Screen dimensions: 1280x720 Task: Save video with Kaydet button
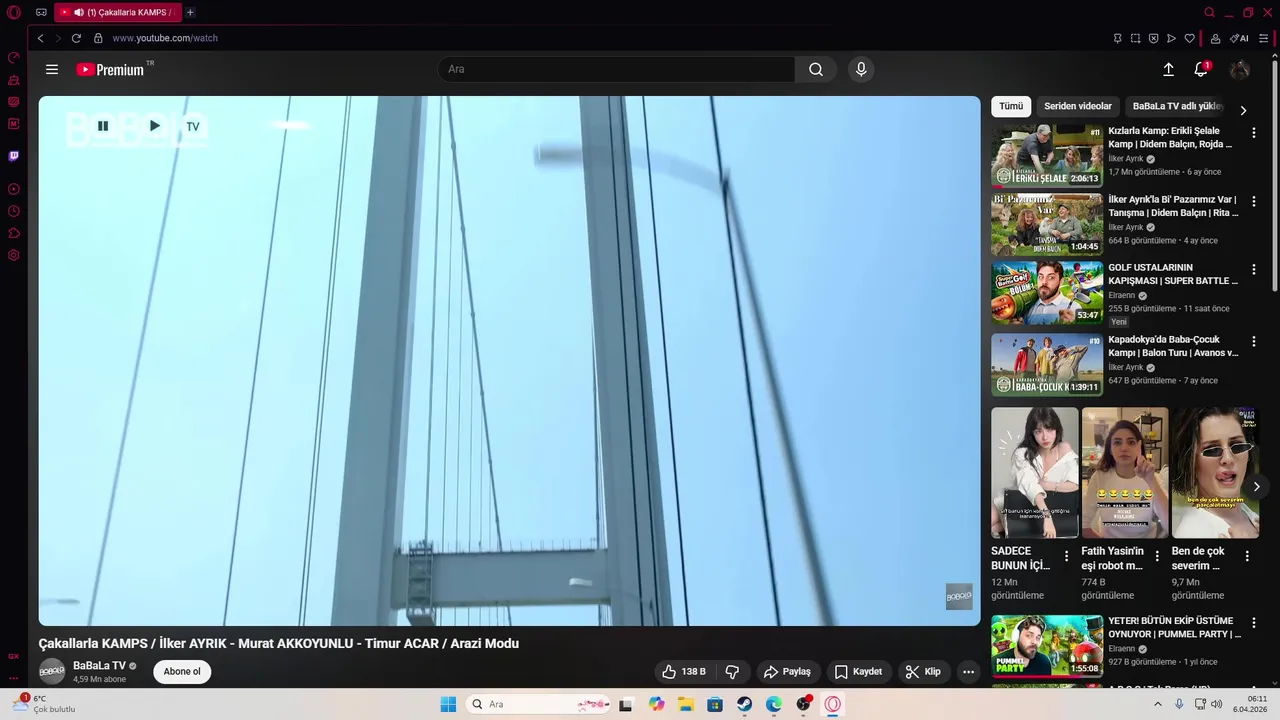tap(858, 672)
